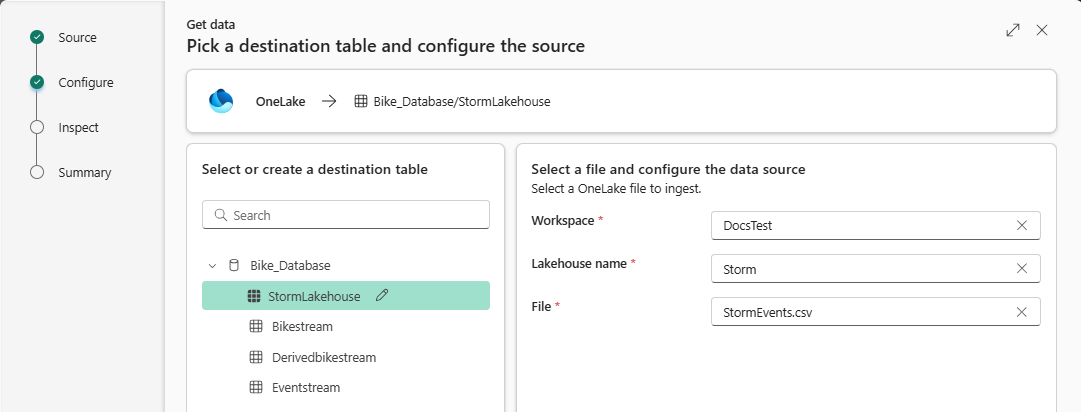Viewport: 1081px width, 412px height.
Task: Clear the Workspace field with its X icon
Action: (1022, 226)
